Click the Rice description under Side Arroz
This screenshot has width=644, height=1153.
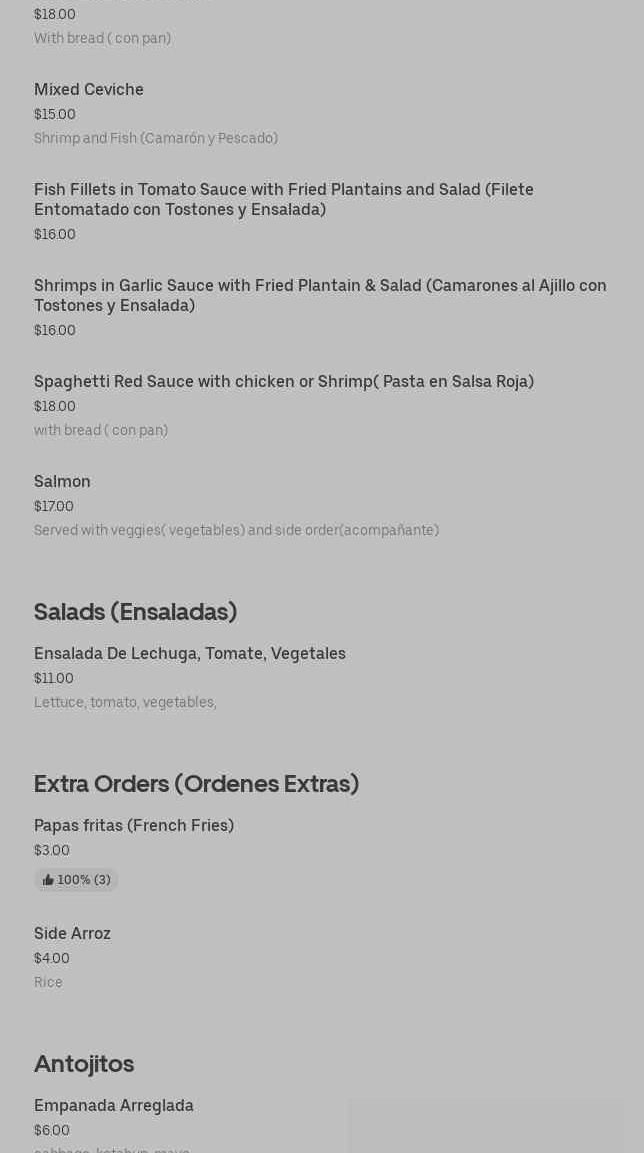click(x=49, y=982)
